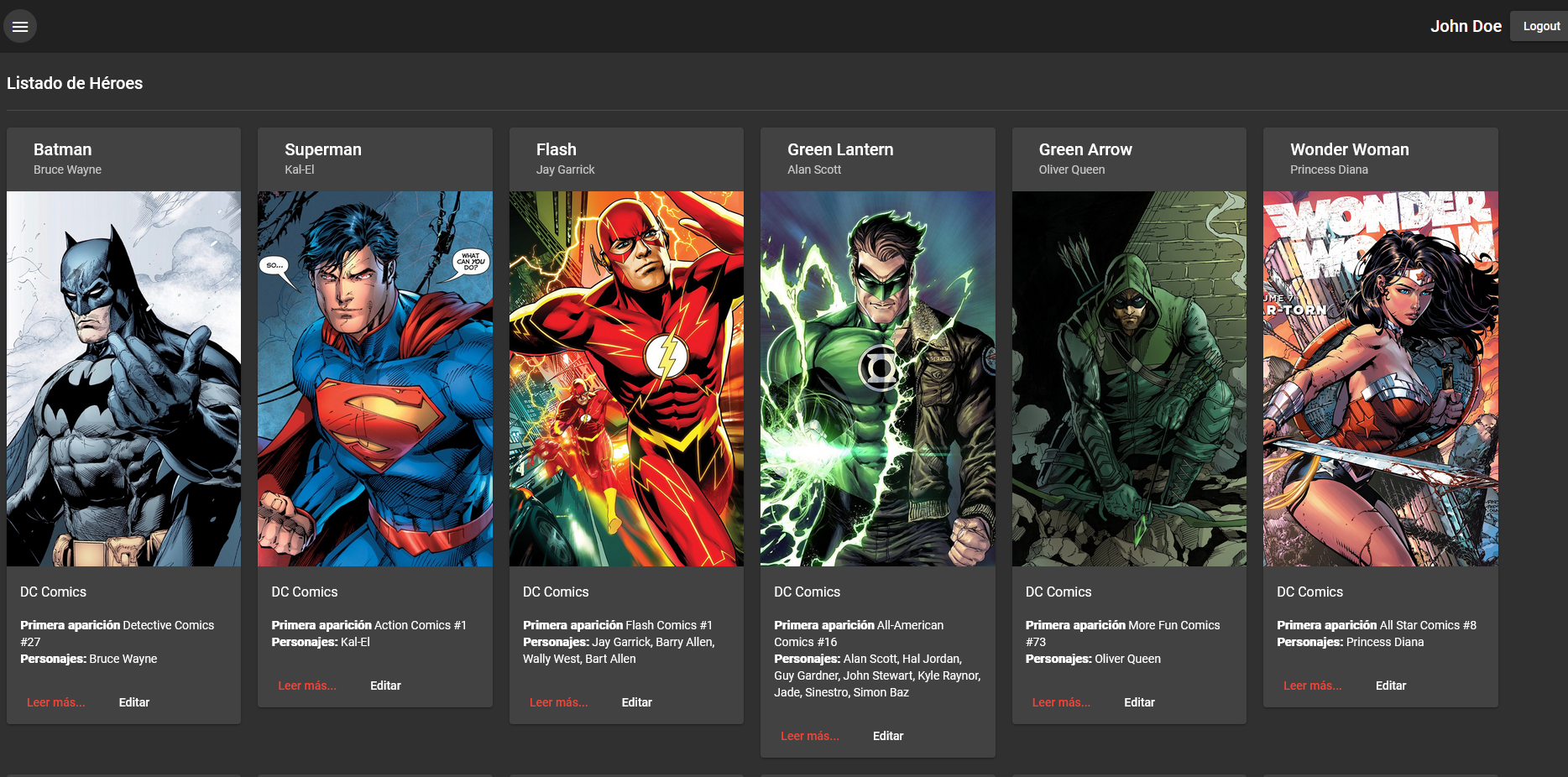This screenshot has height=777, width=1568.
Task: Click the Kal-El subtitle under Superman
Action: click(x=300, y=169)
